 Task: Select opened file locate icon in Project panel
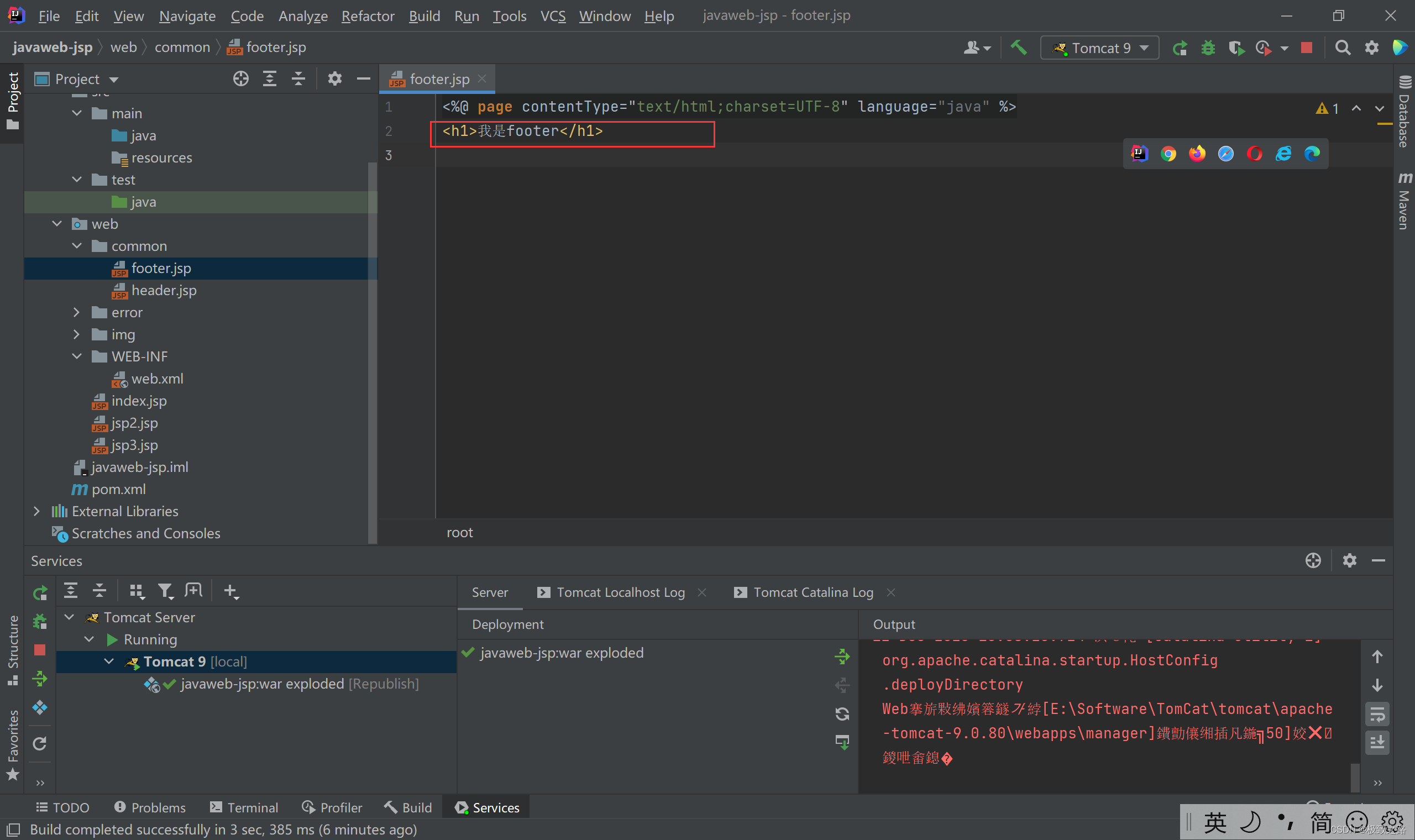[x=240, y=78]
